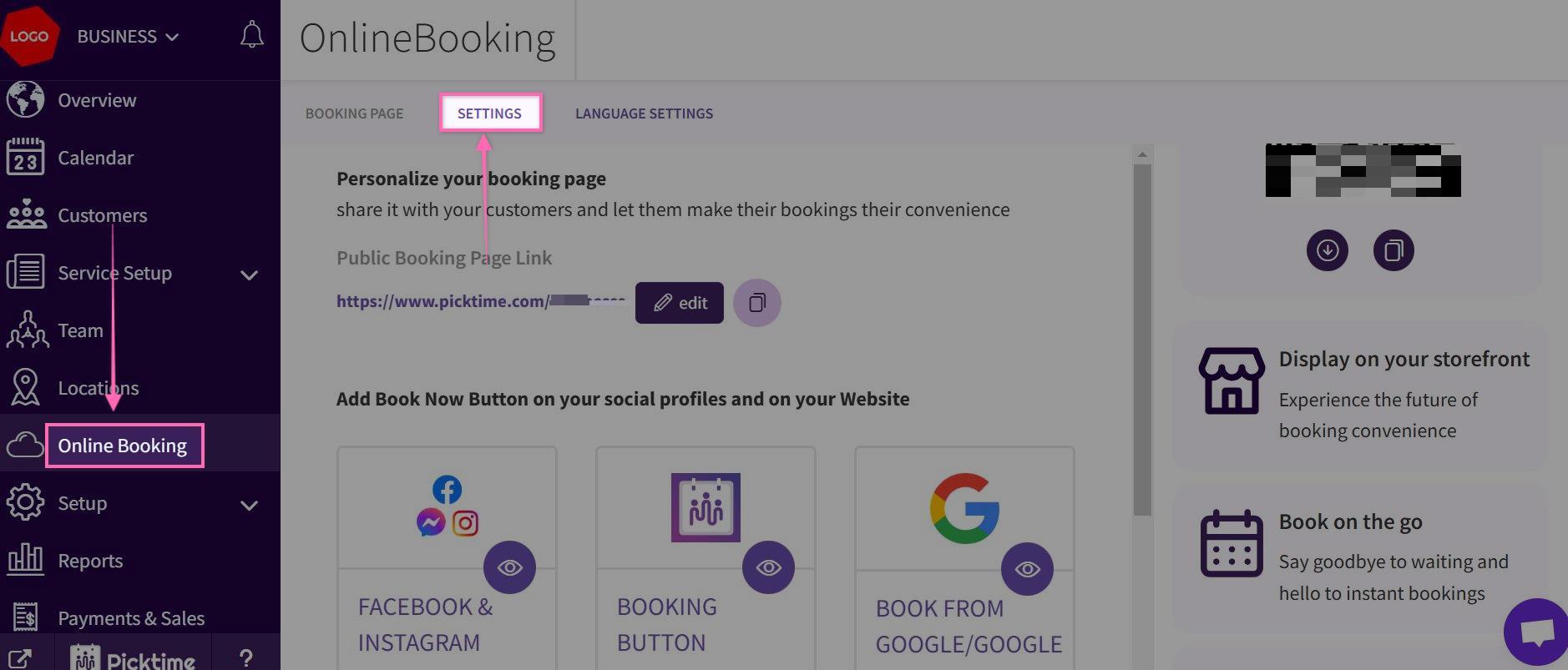This screenshot has height=670, width=1568.
Task: Open the picktime.com booking page link
Action: (443, 301)
